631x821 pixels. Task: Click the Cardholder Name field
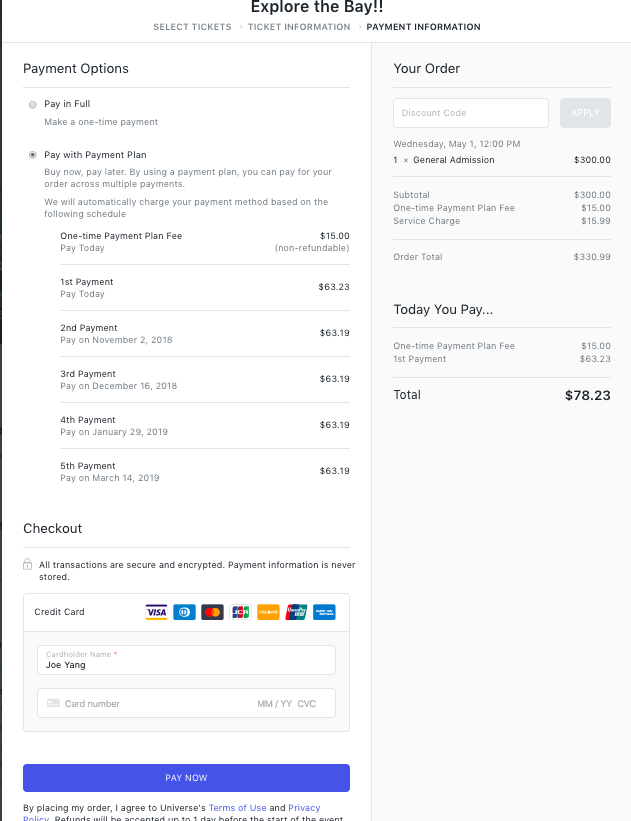tap(186, 660)
